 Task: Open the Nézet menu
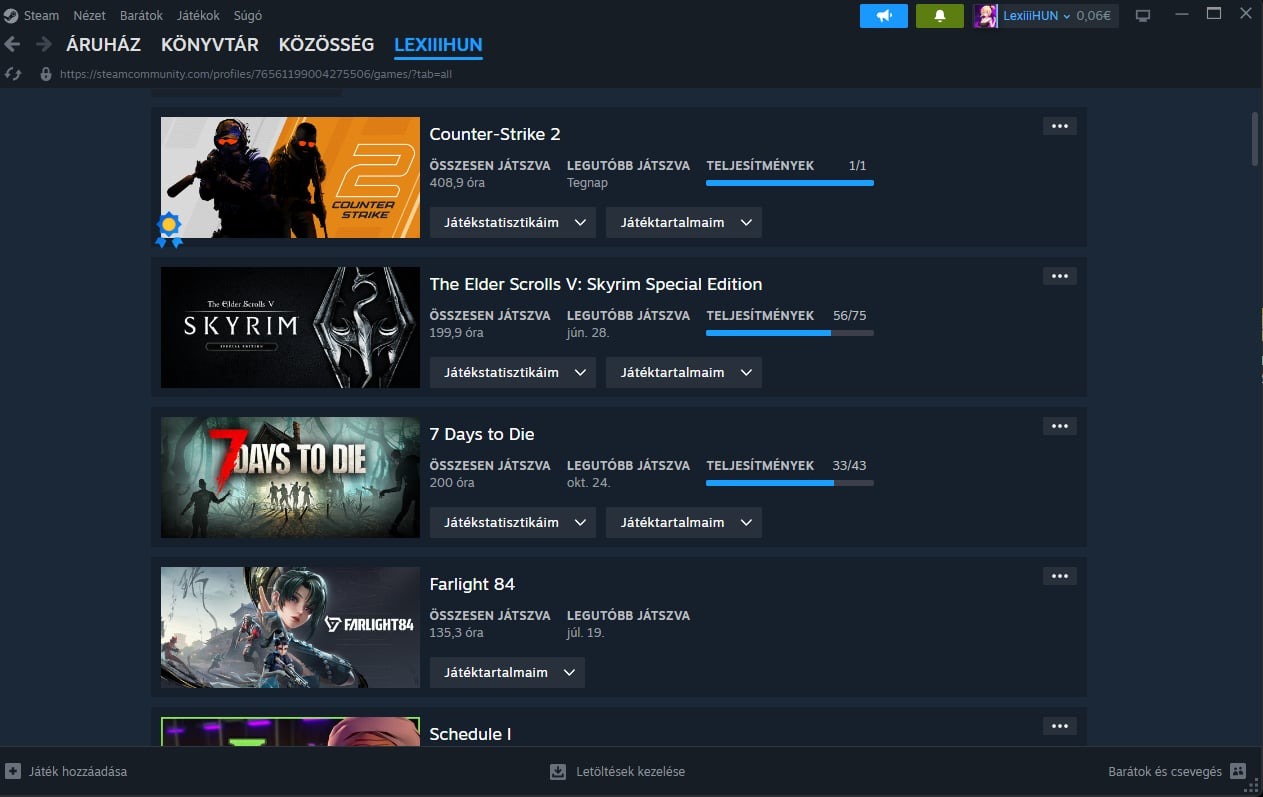coord(90,16)
